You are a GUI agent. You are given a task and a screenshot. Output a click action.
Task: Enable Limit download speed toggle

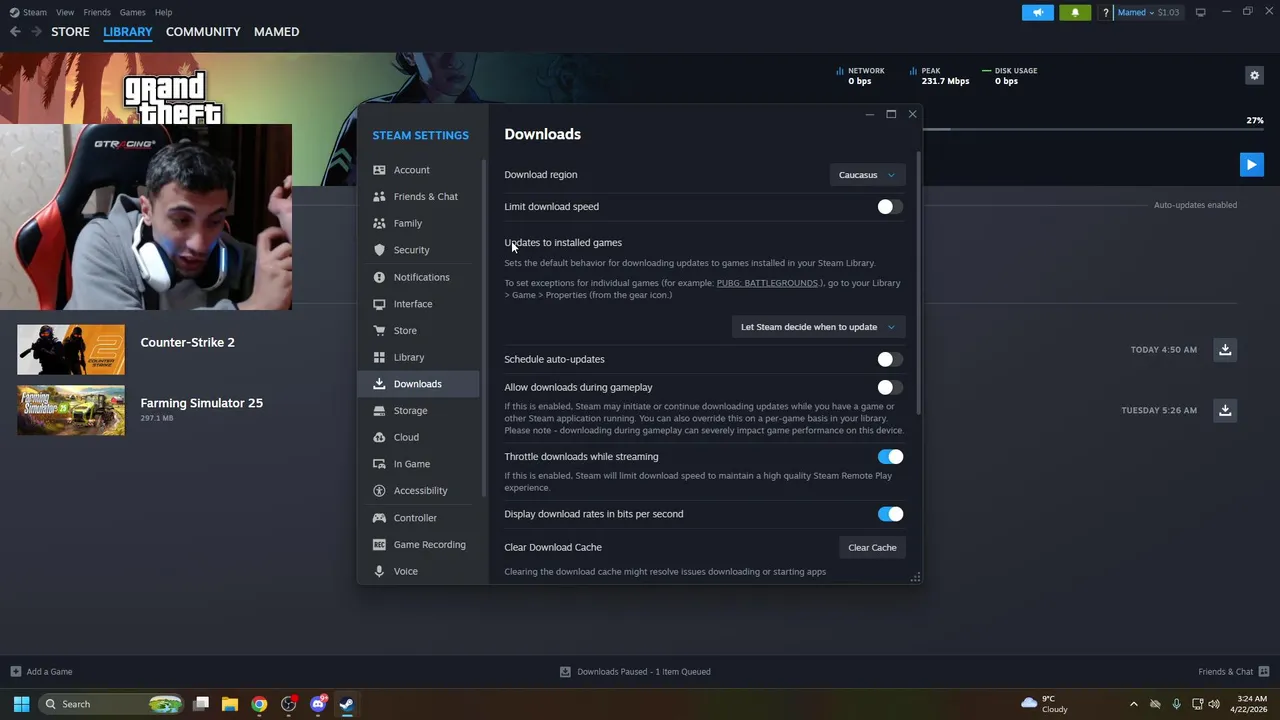click(889, 207)
